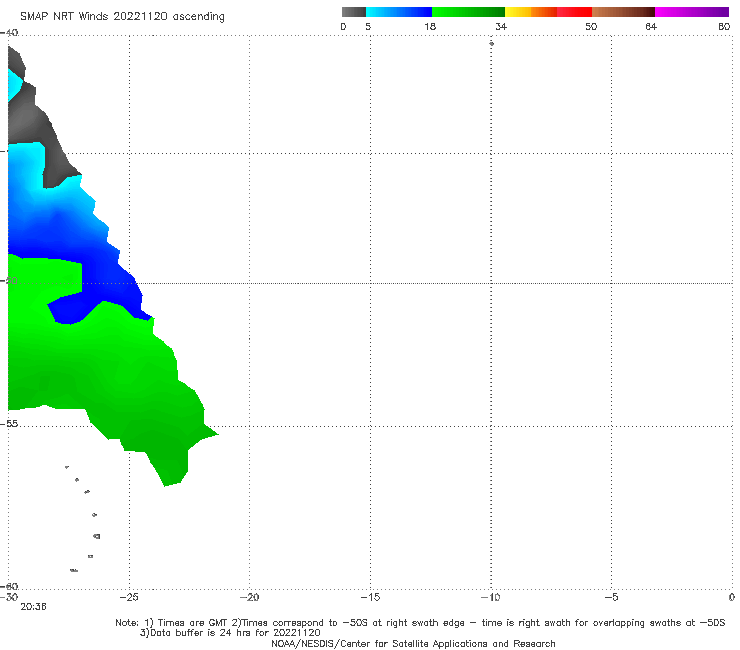Click the small island marker near -10 longitude
Viewport: 740px width, 650px height.
coord(491,43)
